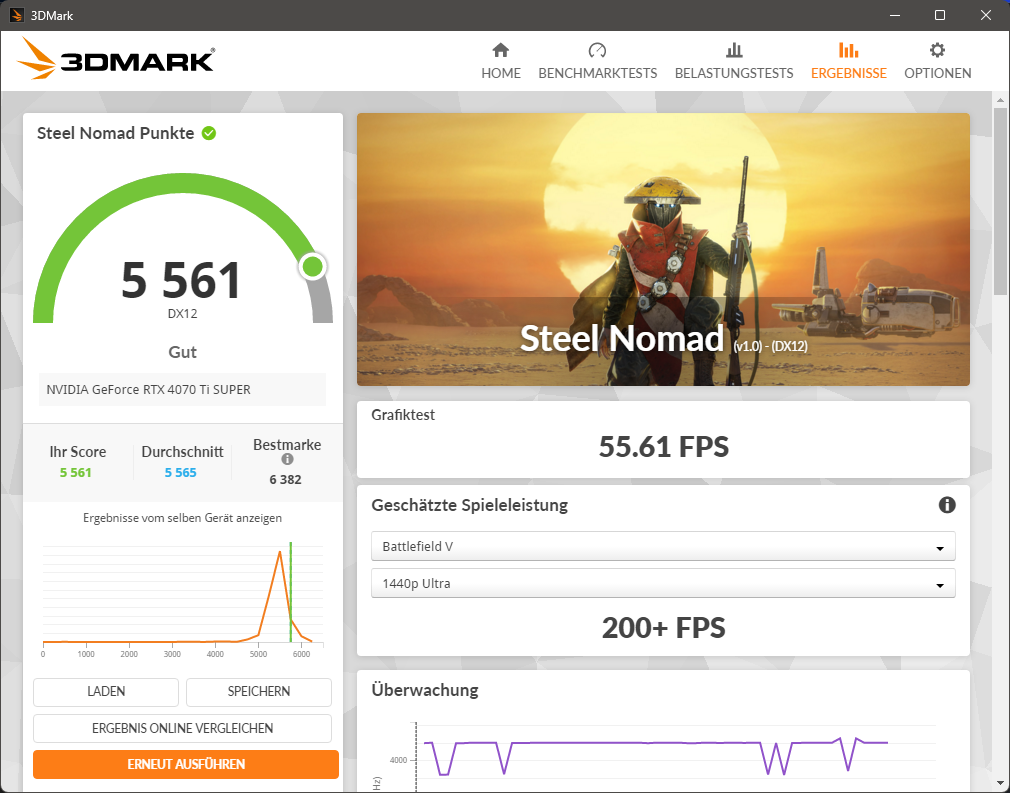The height and width of the screenshot is (793, 1010).
Task: Go to OPTIONEN tab
Action: pyautogui.click(x=937, y=61)
